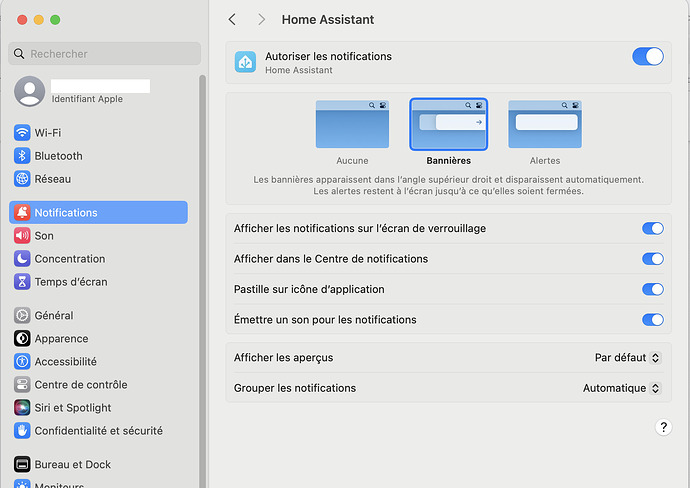
Task: Click the sidebar vertical scrollbar
Action: (202, 281)
